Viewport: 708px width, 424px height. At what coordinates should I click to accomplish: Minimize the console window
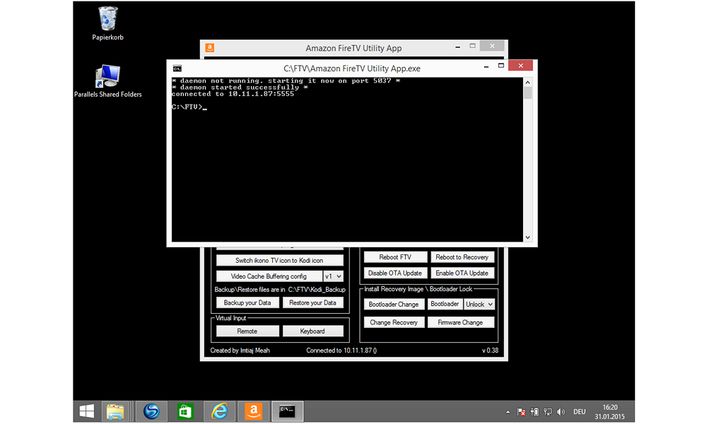(486, 67)
